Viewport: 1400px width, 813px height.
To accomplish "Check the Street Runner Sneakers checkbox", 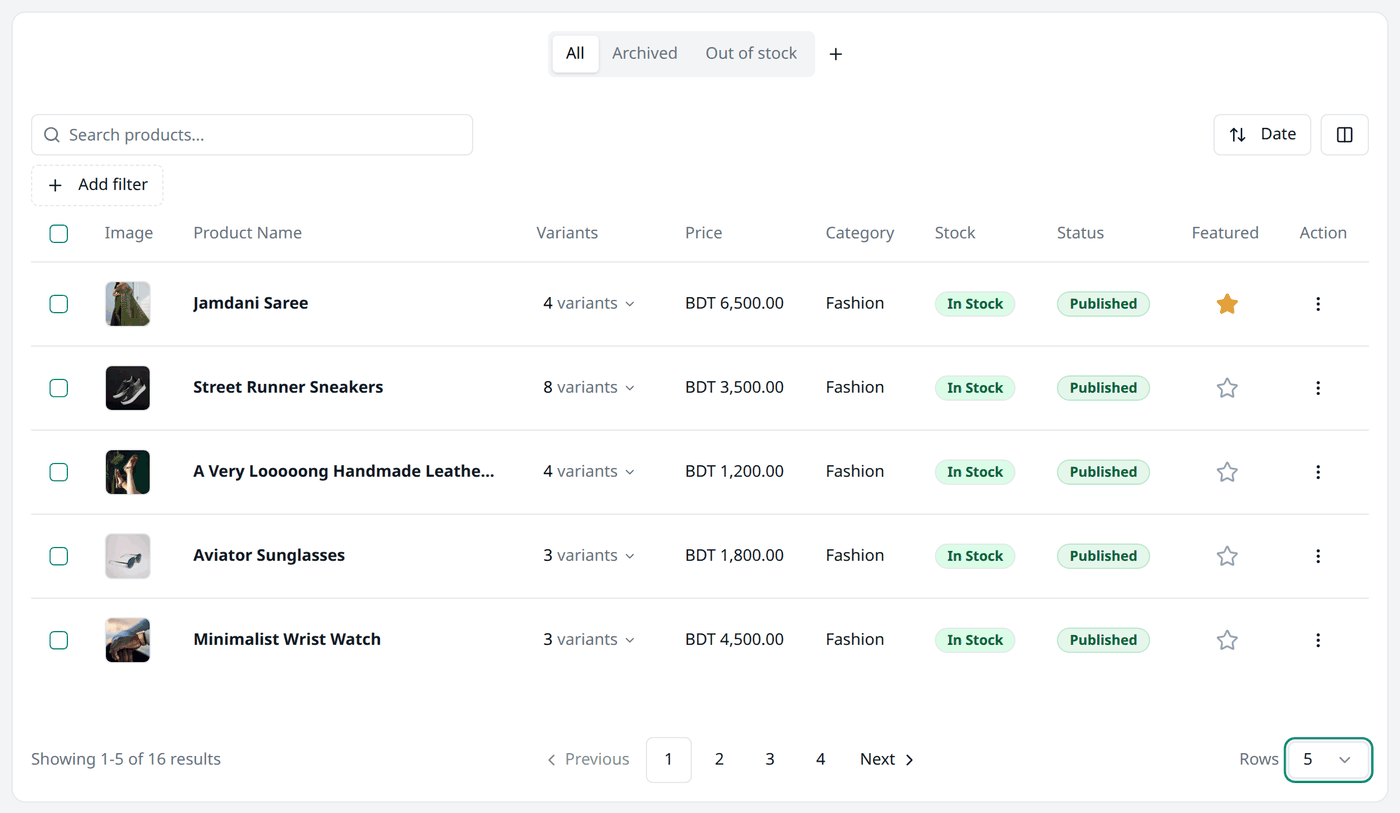I will click(x=59, y=388).
